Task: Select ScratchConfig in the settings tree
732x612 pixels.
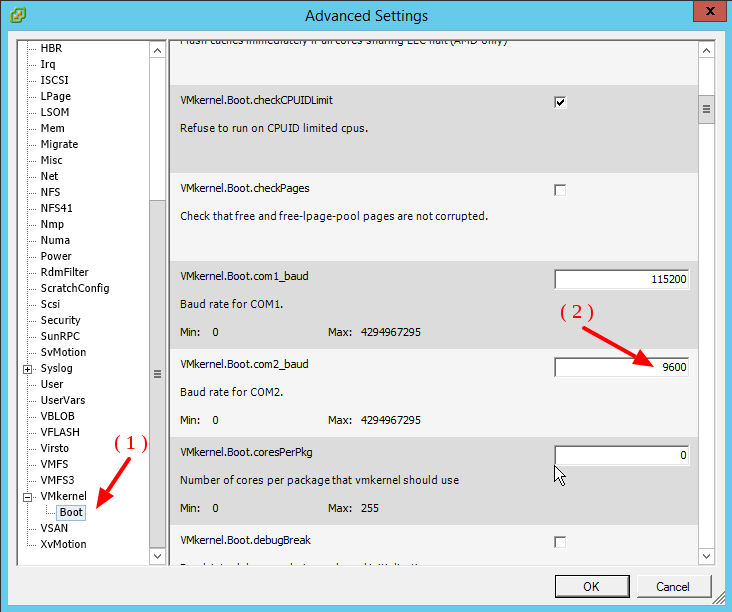Action: [x=74, y=288]
